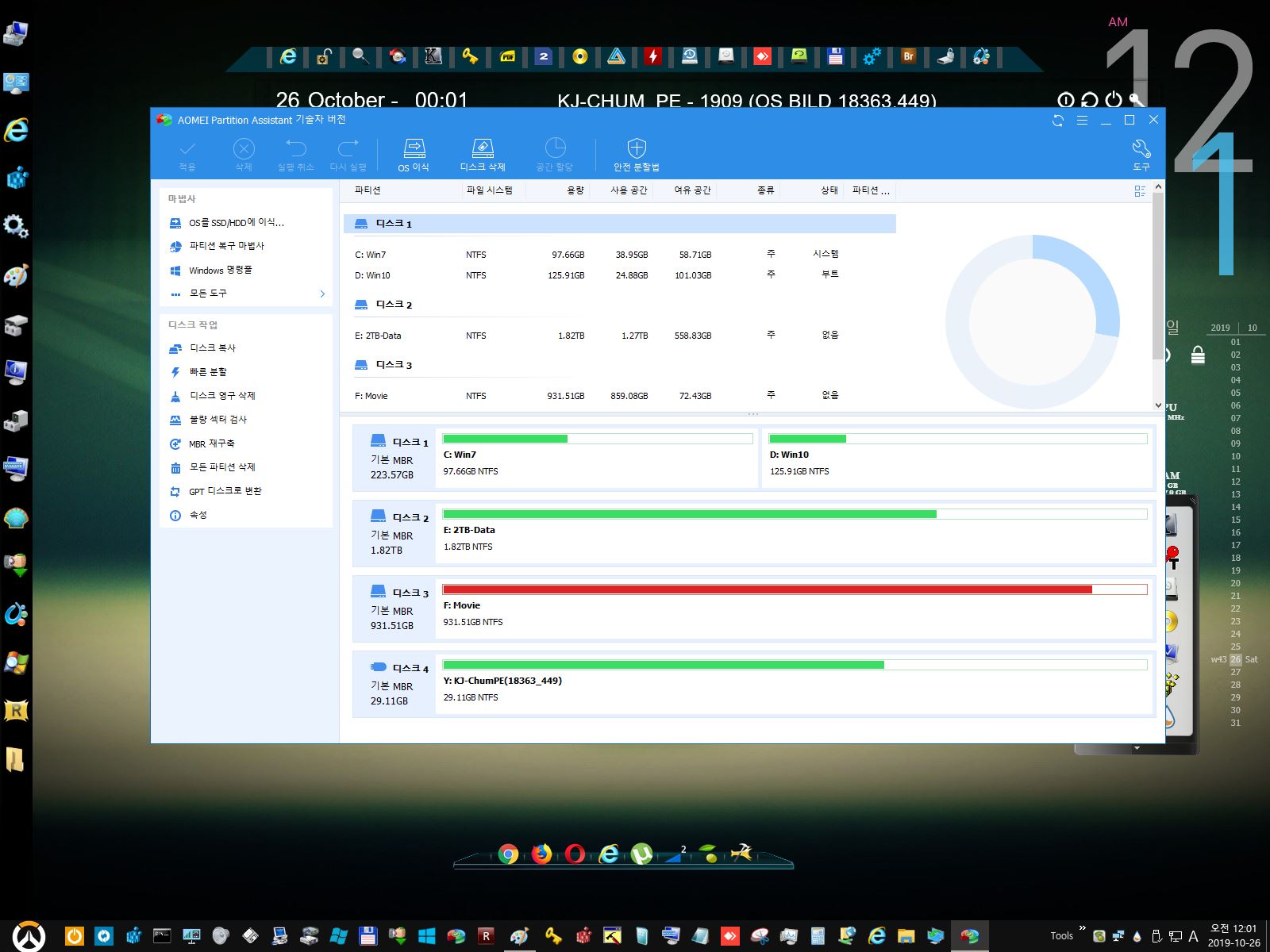
Task: Click the partition list scroll down arrow
Action: (1158, 405)
